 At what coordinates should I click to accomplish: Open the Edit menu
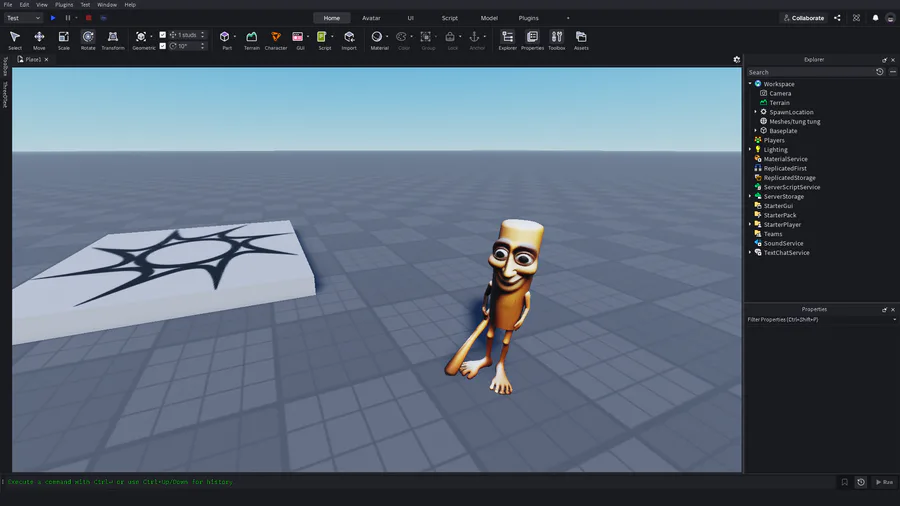[x=24, y=5]
